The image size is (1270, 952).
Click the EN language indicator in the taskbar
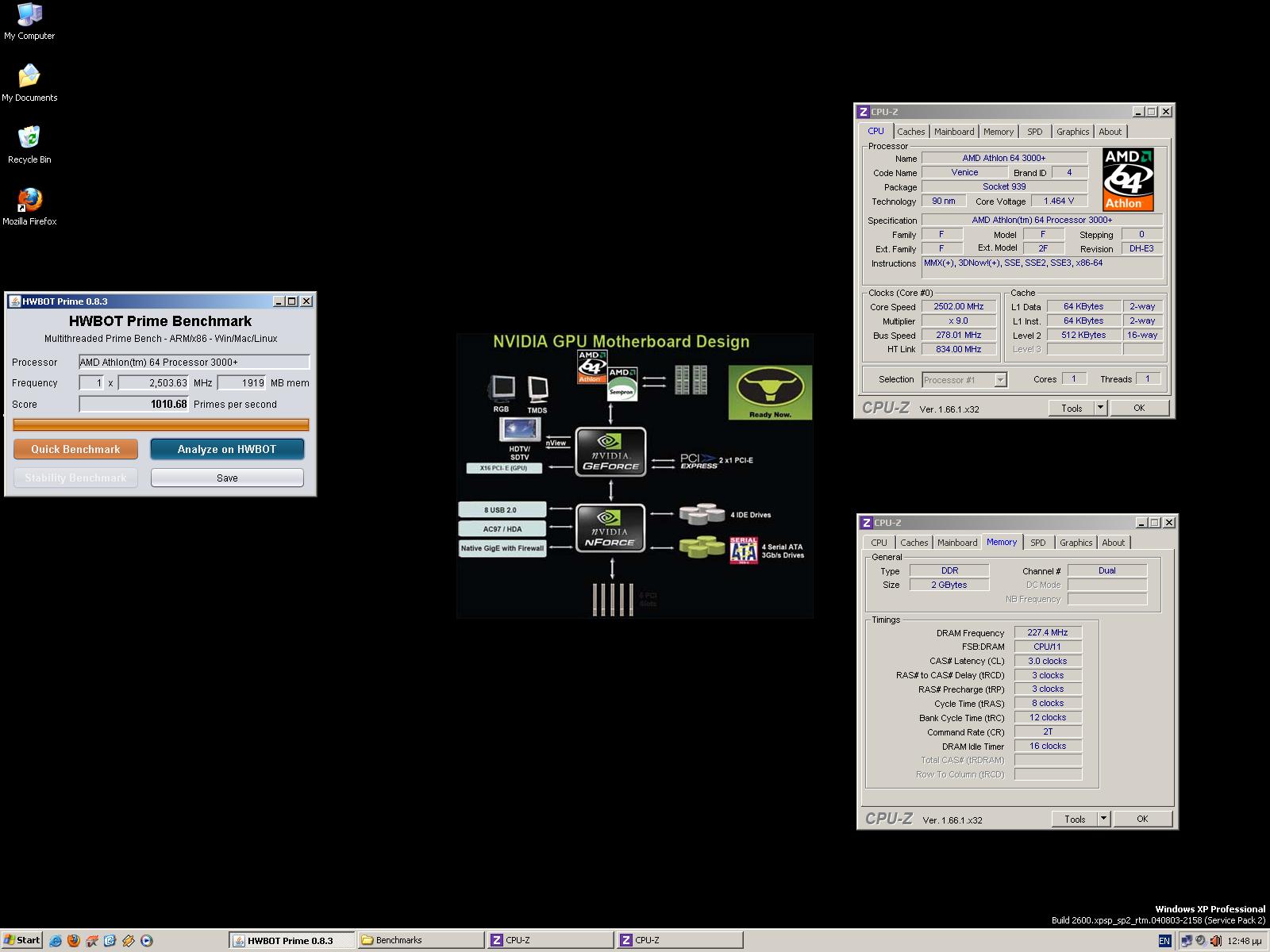tap(1164, 941)
